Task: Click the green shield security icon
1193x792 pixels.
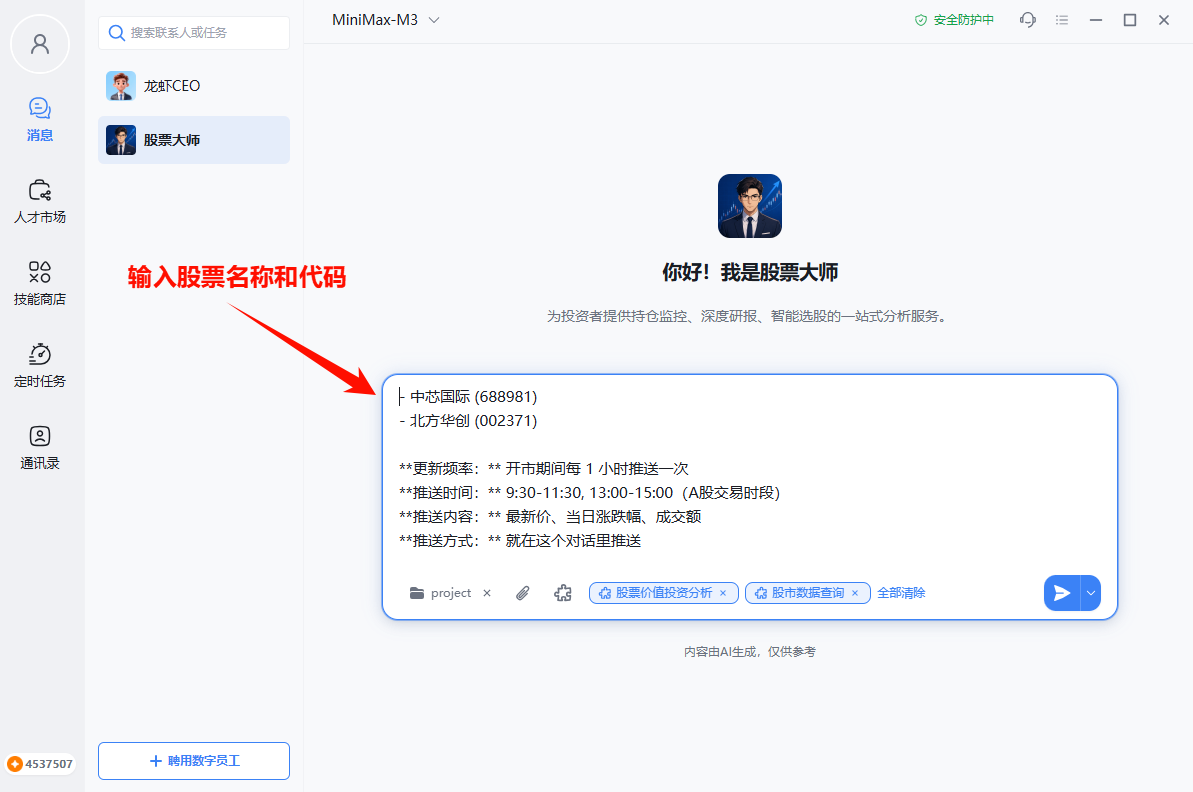Action: pos(921,20)
